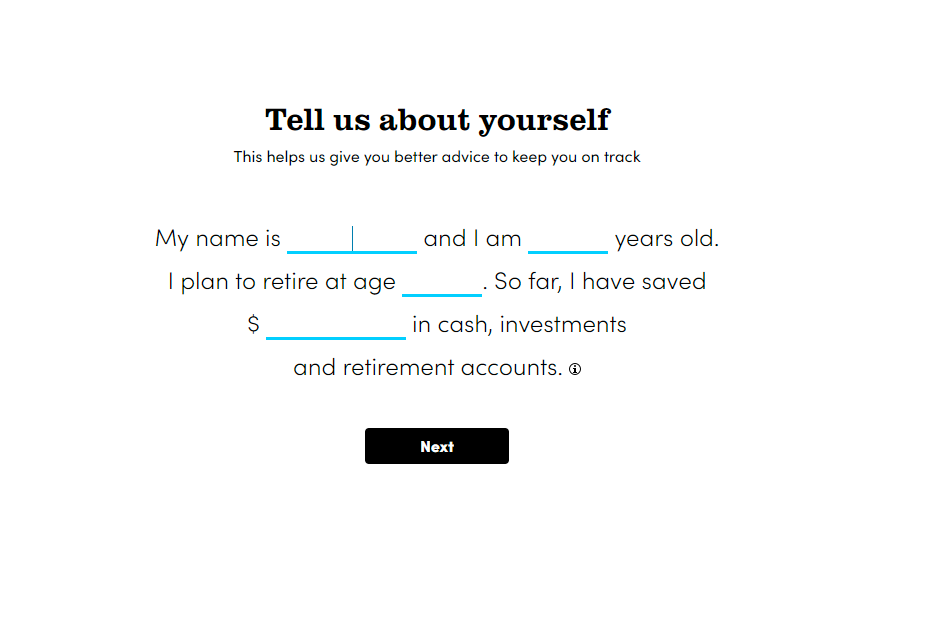Submit the form using Next
The image size is (935, 624).
click(436, 446)
